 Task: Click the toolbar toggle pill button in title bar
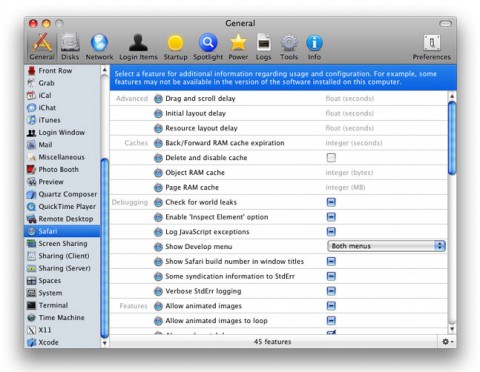[445, 23]
